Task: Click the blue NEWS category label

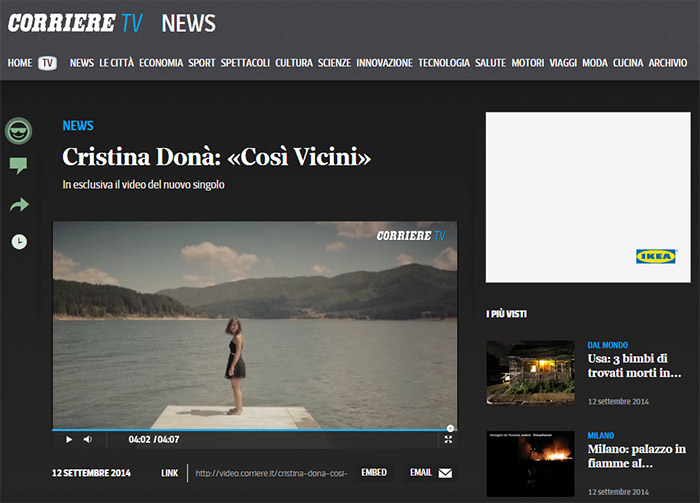Action: pos(78,126)
